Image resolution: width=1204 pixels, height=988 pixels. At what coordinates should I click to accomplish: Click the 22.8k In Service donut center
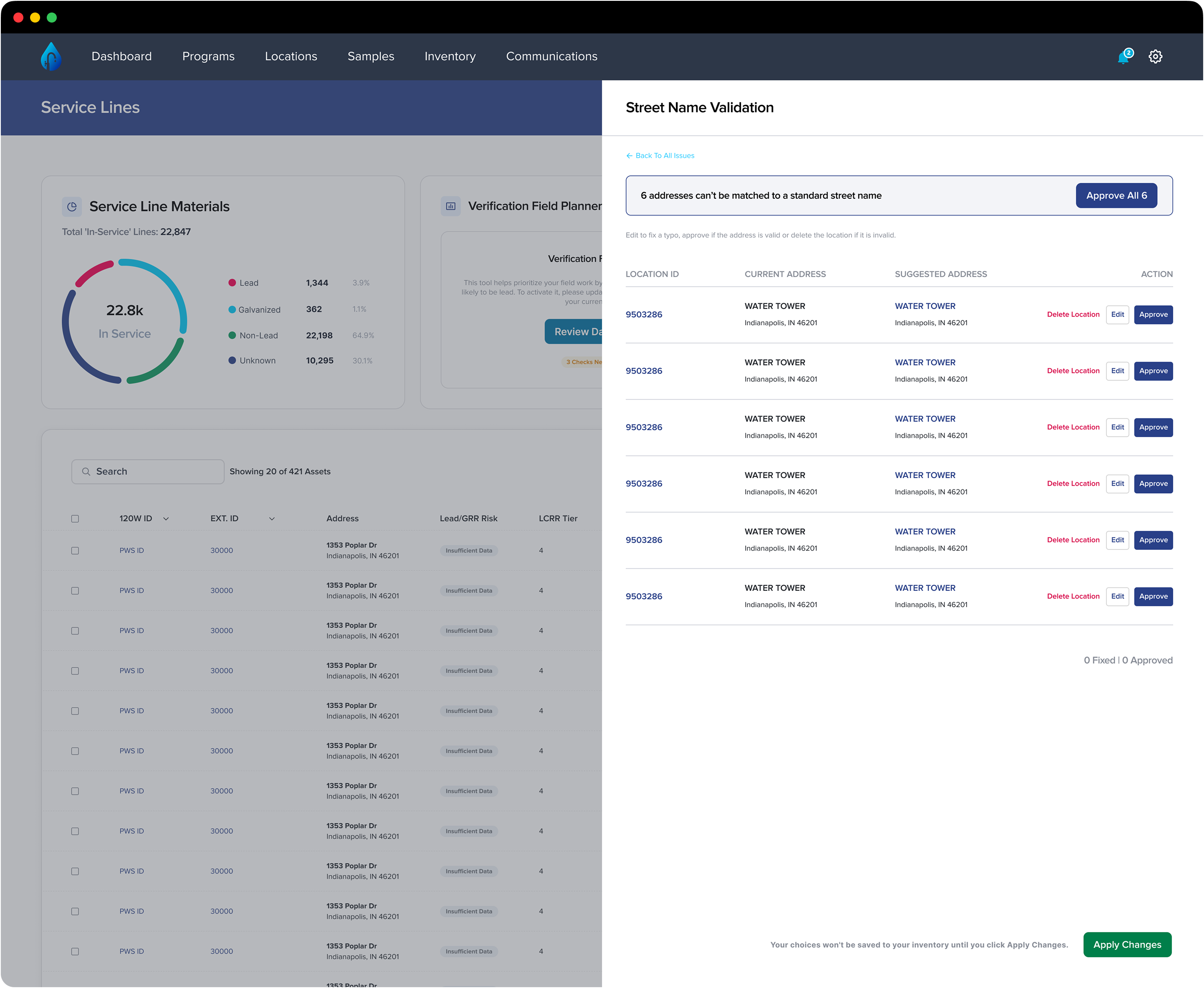point(124,322)
